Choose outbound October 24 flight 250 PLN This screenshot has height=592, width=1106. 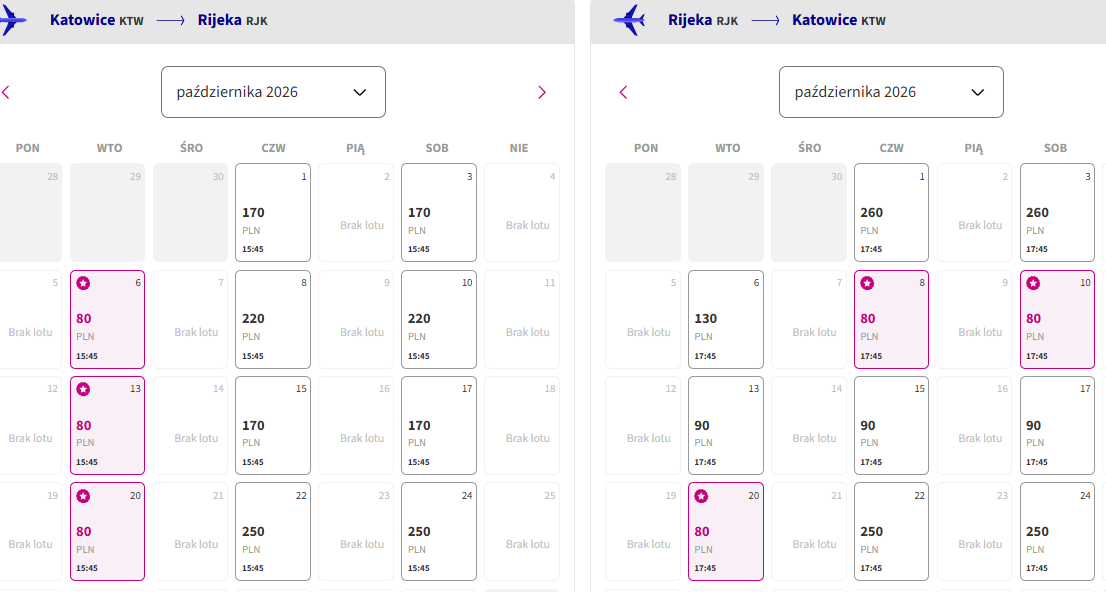click(439, 531)
